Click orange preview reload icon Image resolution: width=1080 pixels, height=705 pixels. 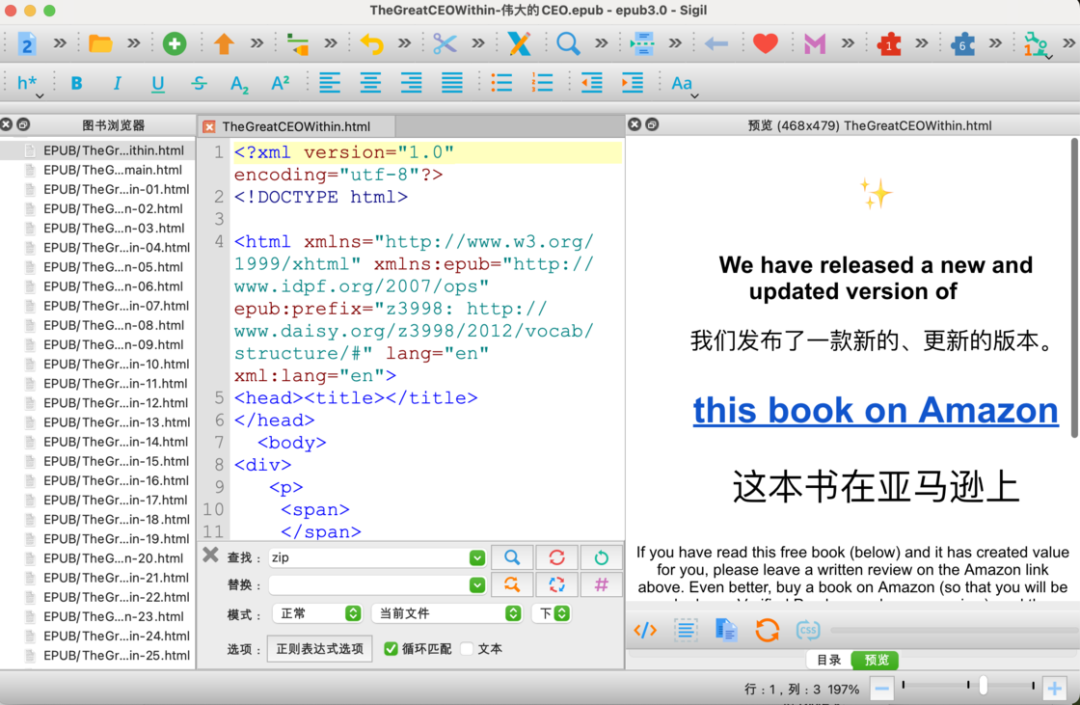767,630
